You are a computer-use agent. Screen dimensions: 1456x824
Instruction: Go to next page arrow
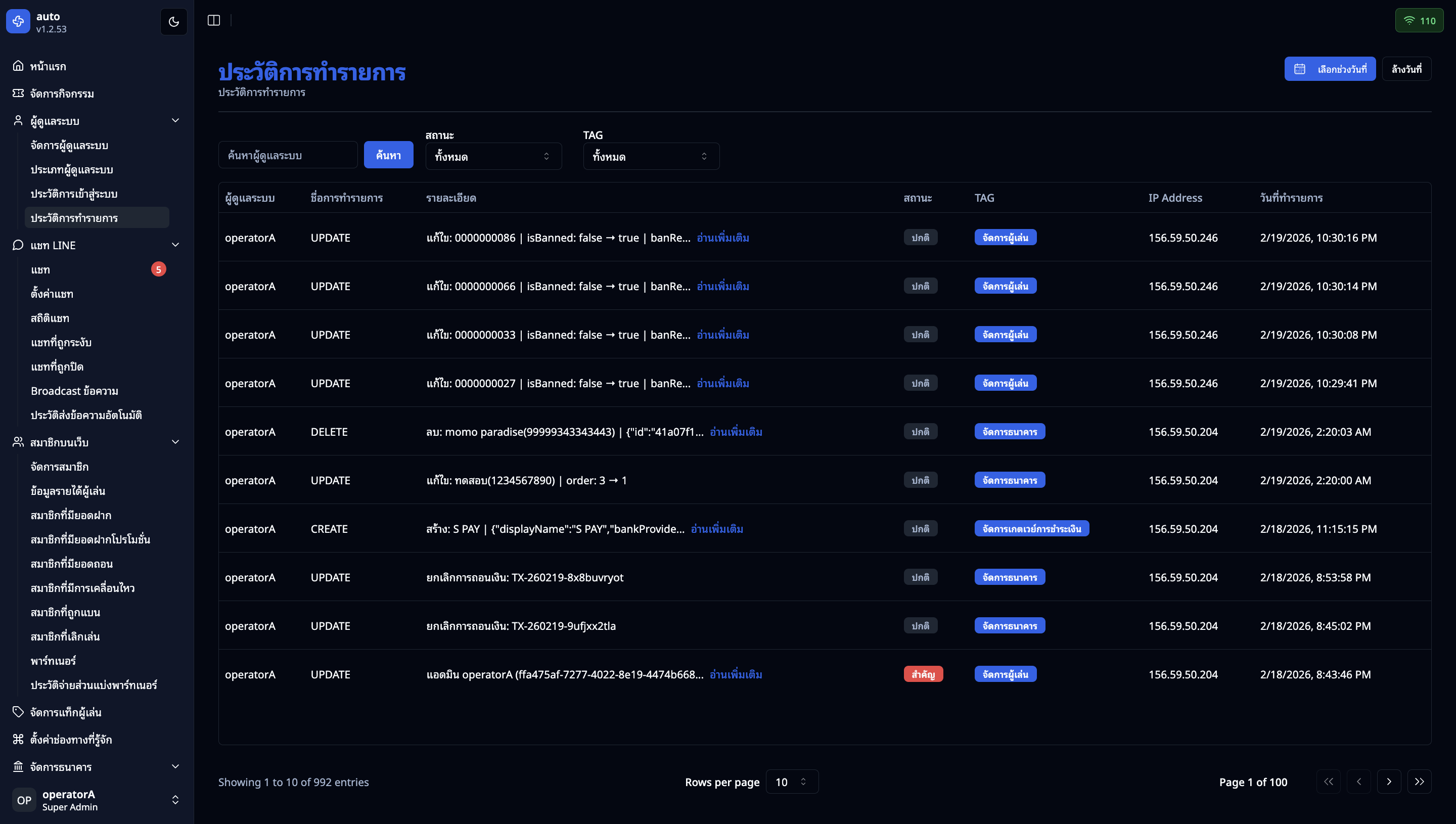(x=1389, y=782)
